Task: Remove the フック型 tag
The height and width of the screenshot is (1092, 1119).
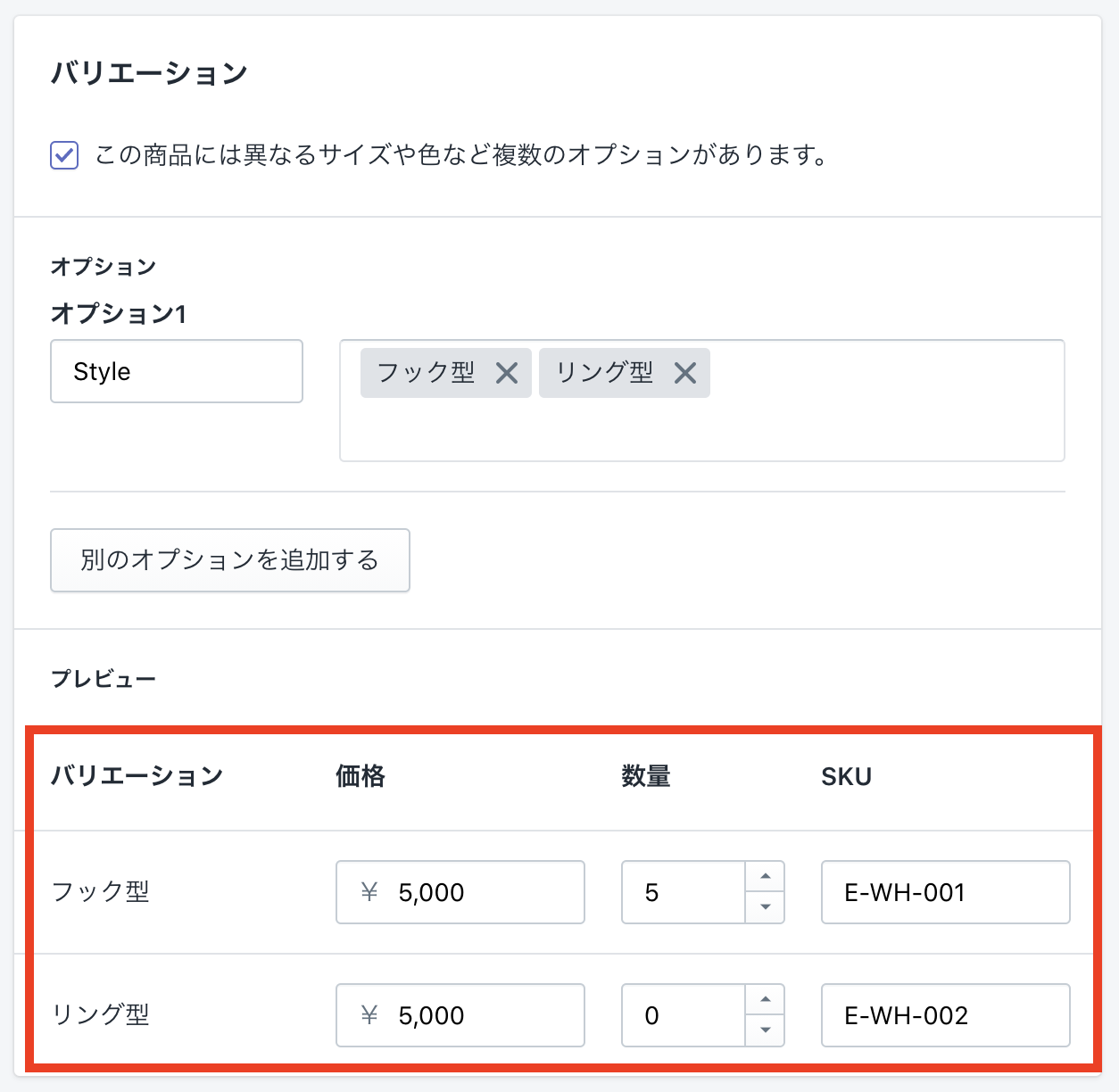Action: click(x=507, y=373)
